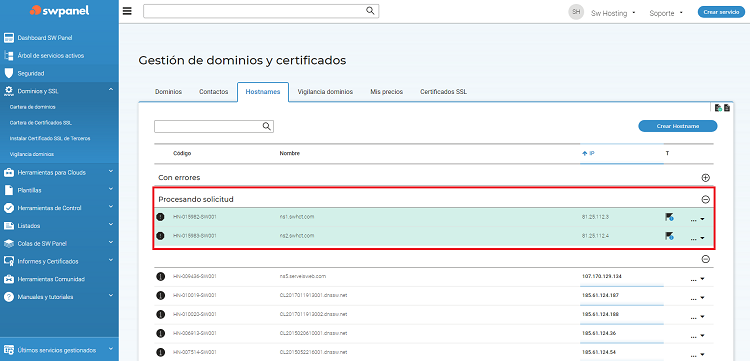Click the top global search field
The height and width of the screenshot is (361, 750).
(x=261, y=11)
